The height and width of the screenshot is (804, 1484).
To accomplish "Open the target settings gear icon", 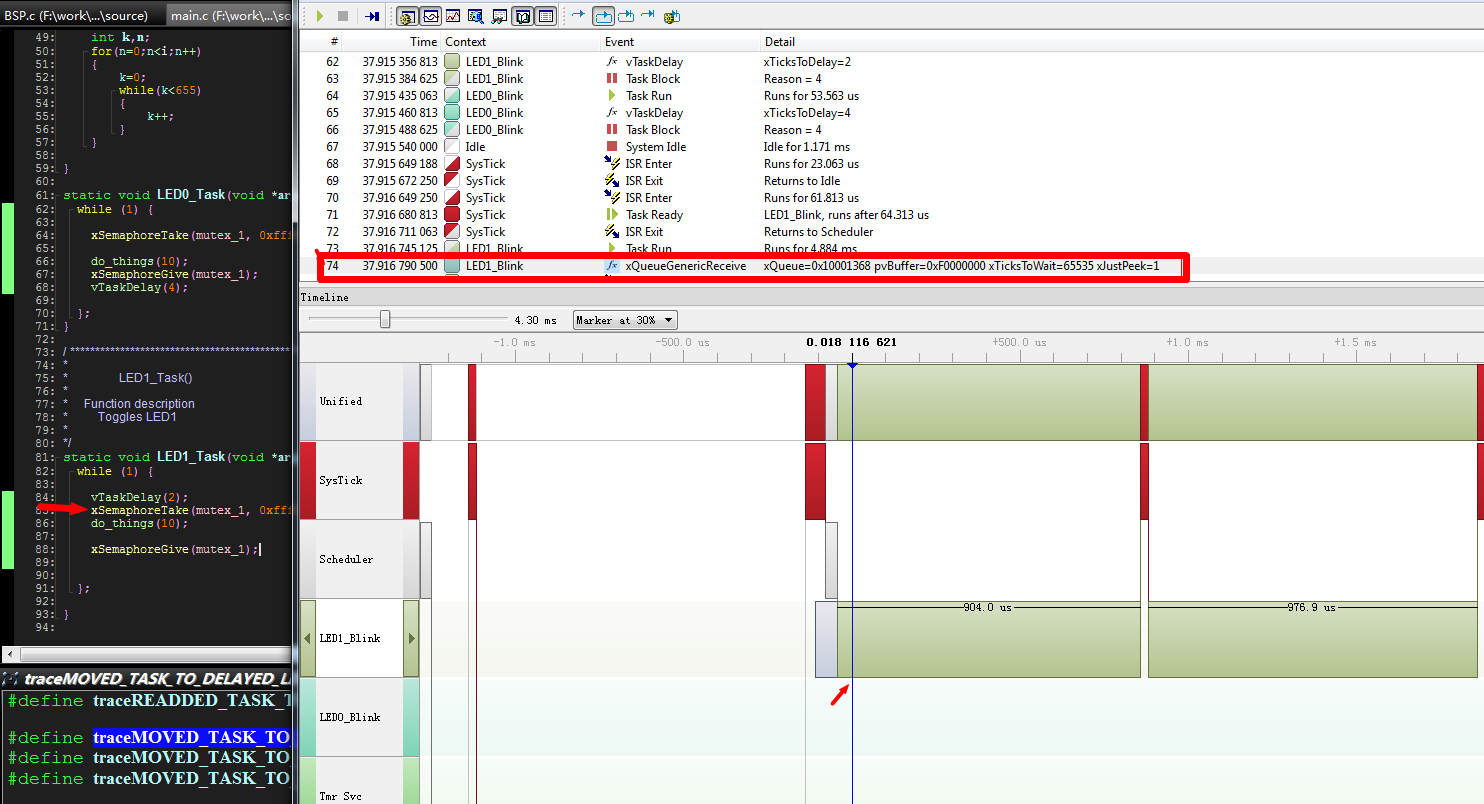I will click(x=407, y=15).
